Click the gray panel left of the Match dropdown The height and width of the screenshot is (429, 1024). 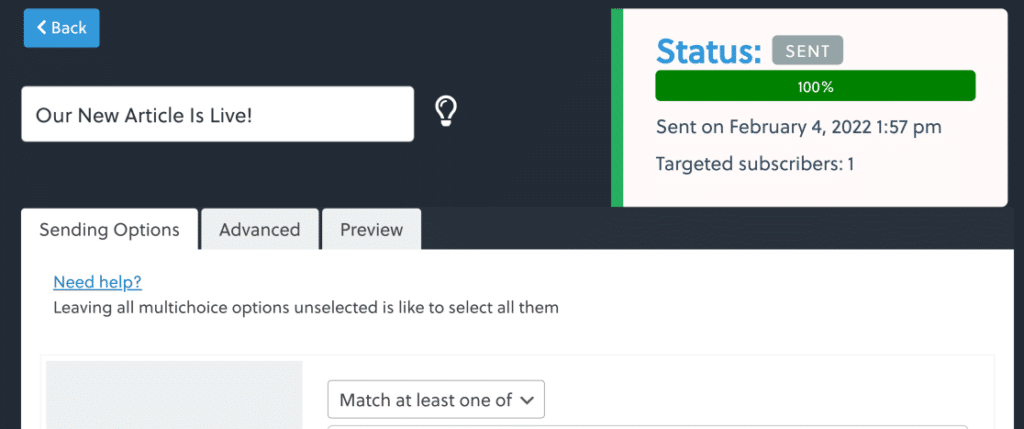174,396
